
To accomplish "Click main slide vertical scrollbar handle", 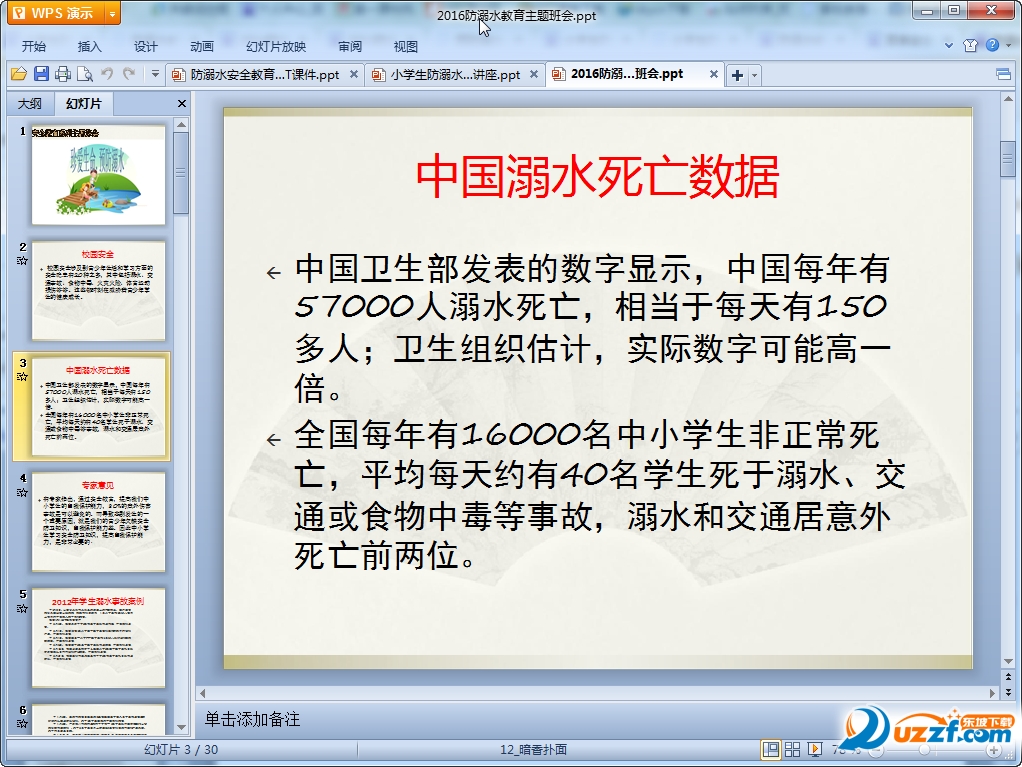I will tap(1008, 158).
